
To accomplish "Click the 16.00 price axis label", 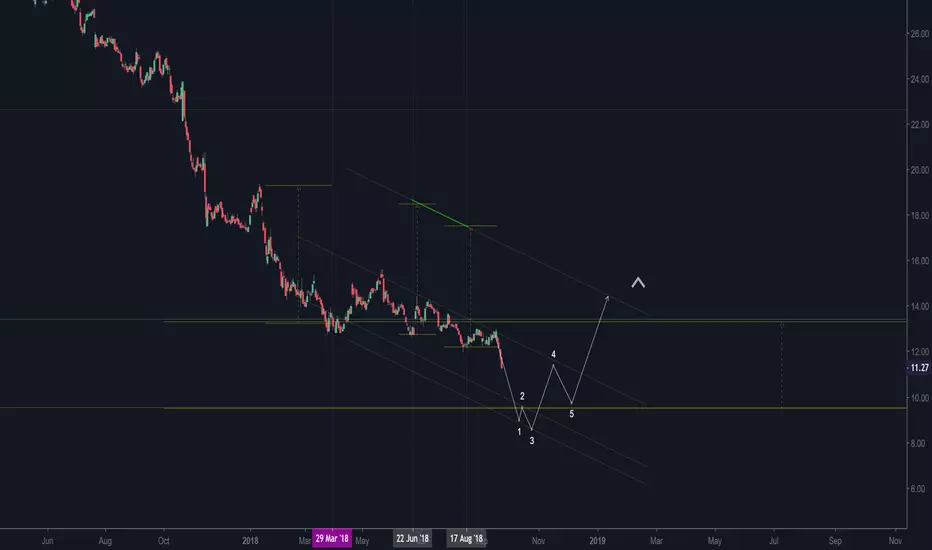I will click(919, 260).
